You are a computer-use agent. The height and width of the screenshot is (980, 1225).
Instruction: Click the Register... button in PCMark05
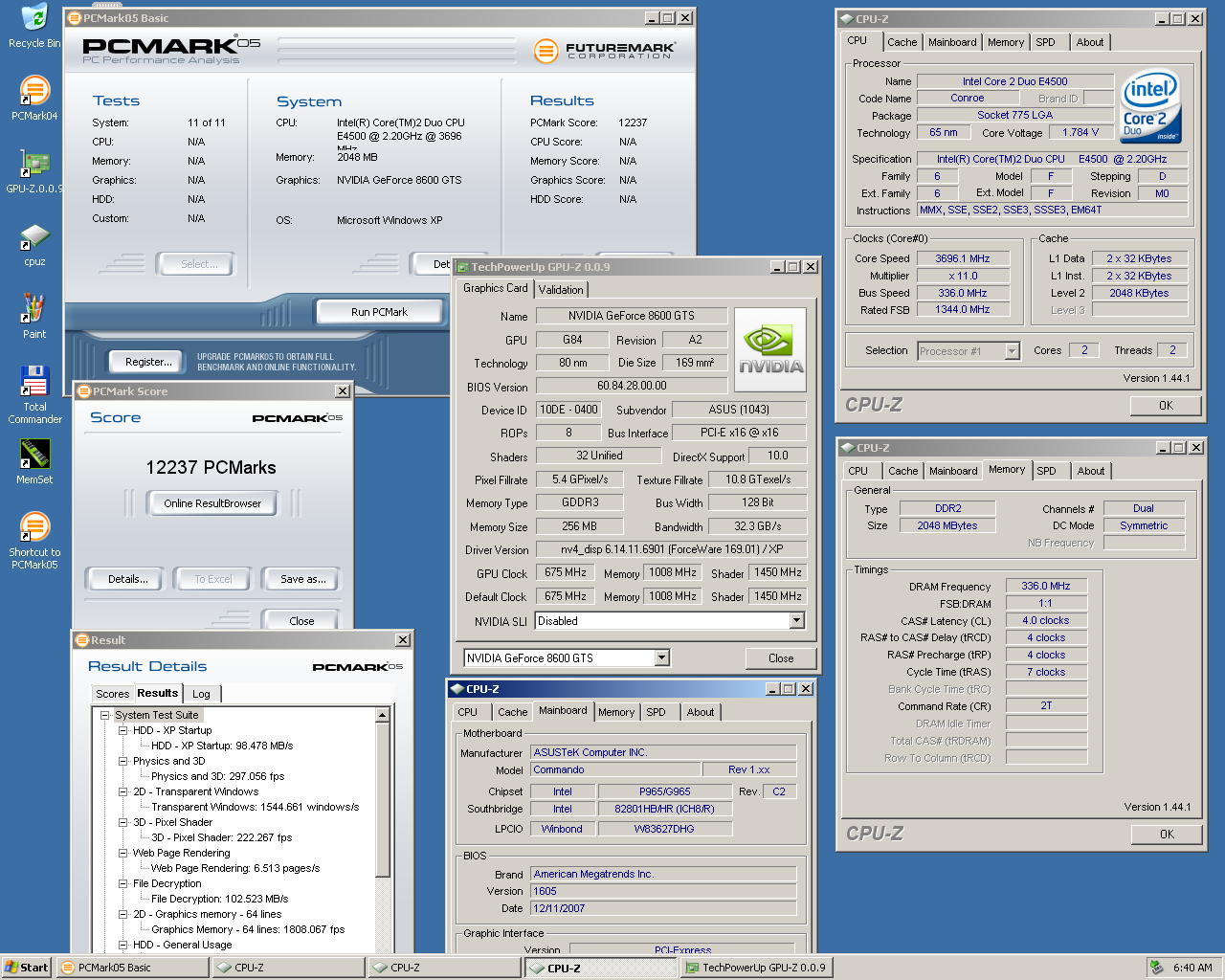148,362
